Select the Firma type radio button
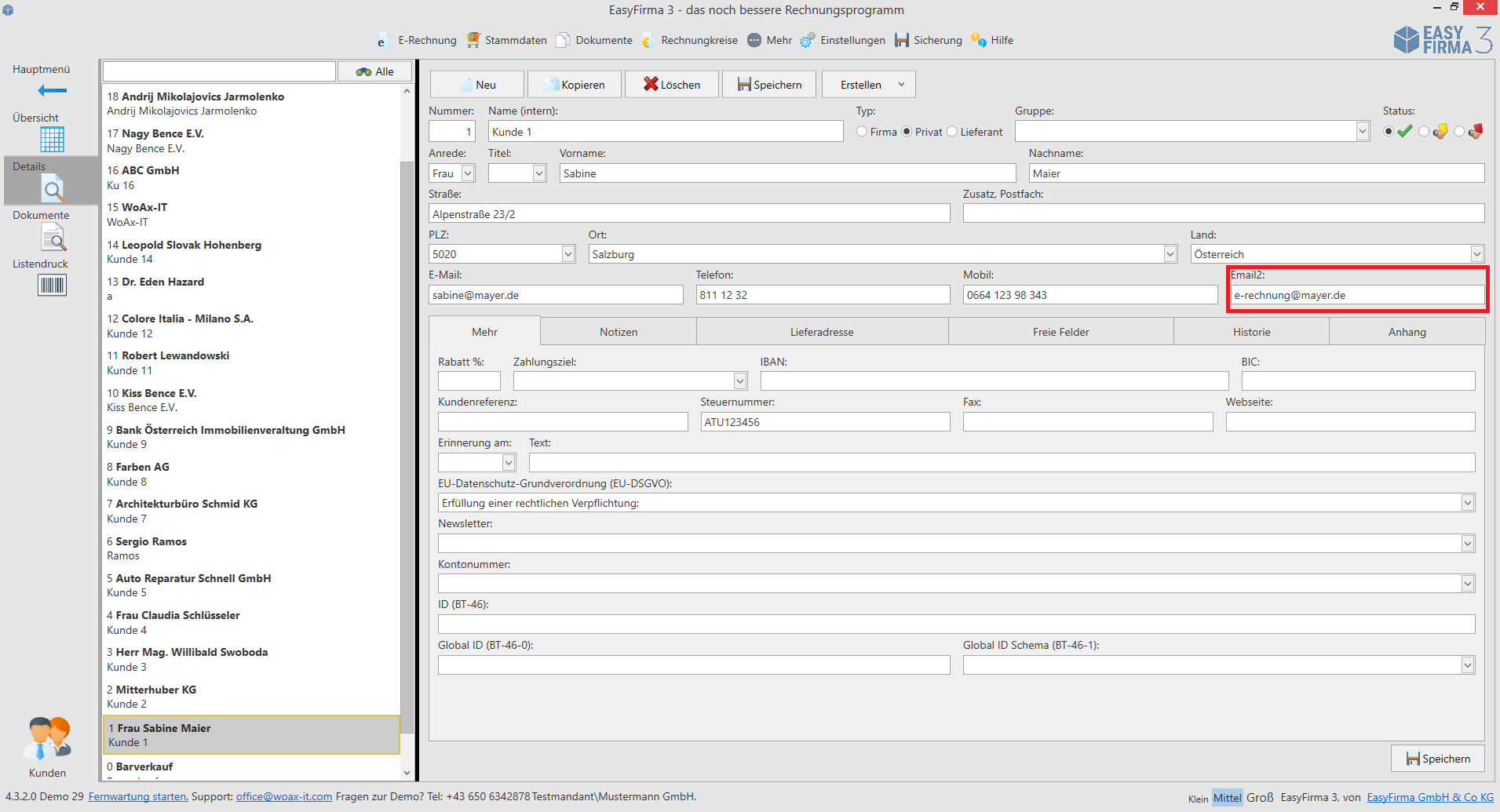The width and height of the screenshot is (1500, 812). (x=862, y=132)
